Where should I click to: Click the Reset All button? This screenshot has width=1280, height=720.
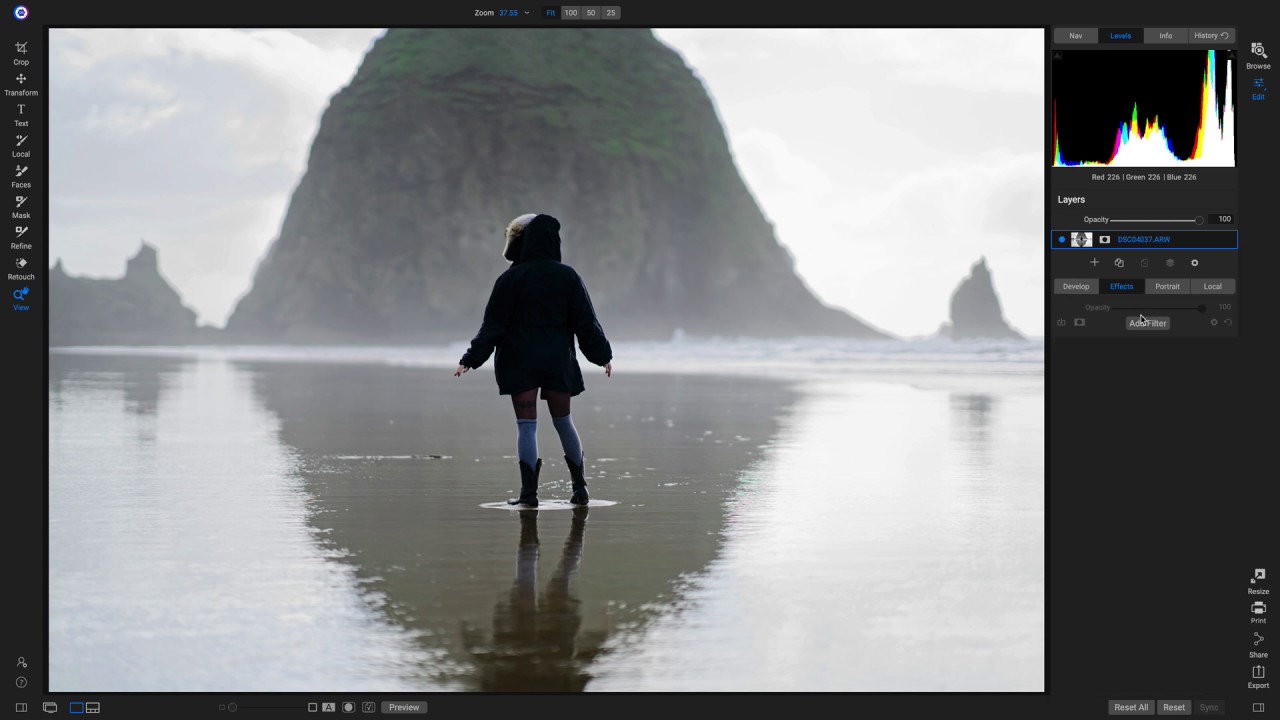pyautogui.click(x=1131, y=707)
